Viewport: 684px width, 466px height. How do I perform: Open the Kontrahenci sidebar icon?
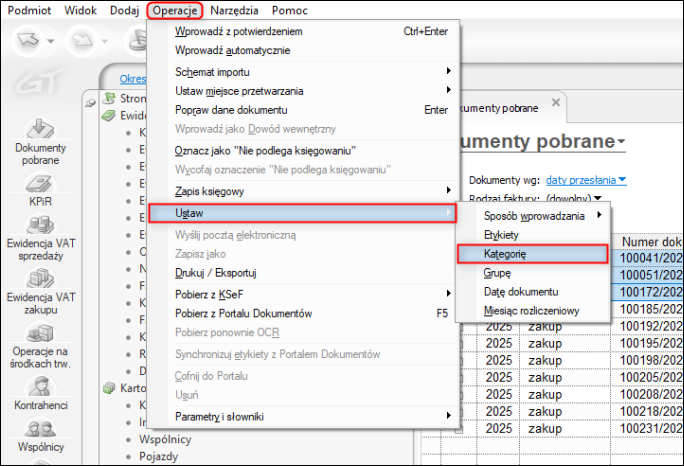(x=39, y=396)
